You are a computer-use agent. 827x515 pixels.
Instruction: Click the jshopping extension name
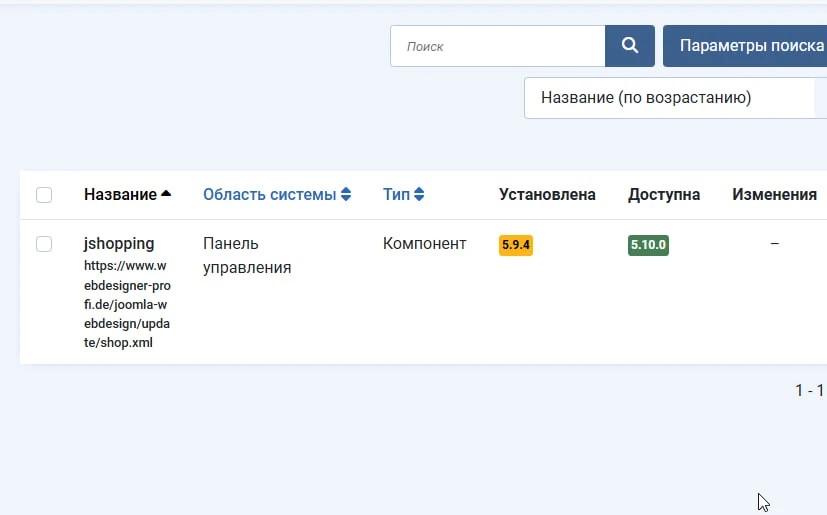(x=119, y=244)
